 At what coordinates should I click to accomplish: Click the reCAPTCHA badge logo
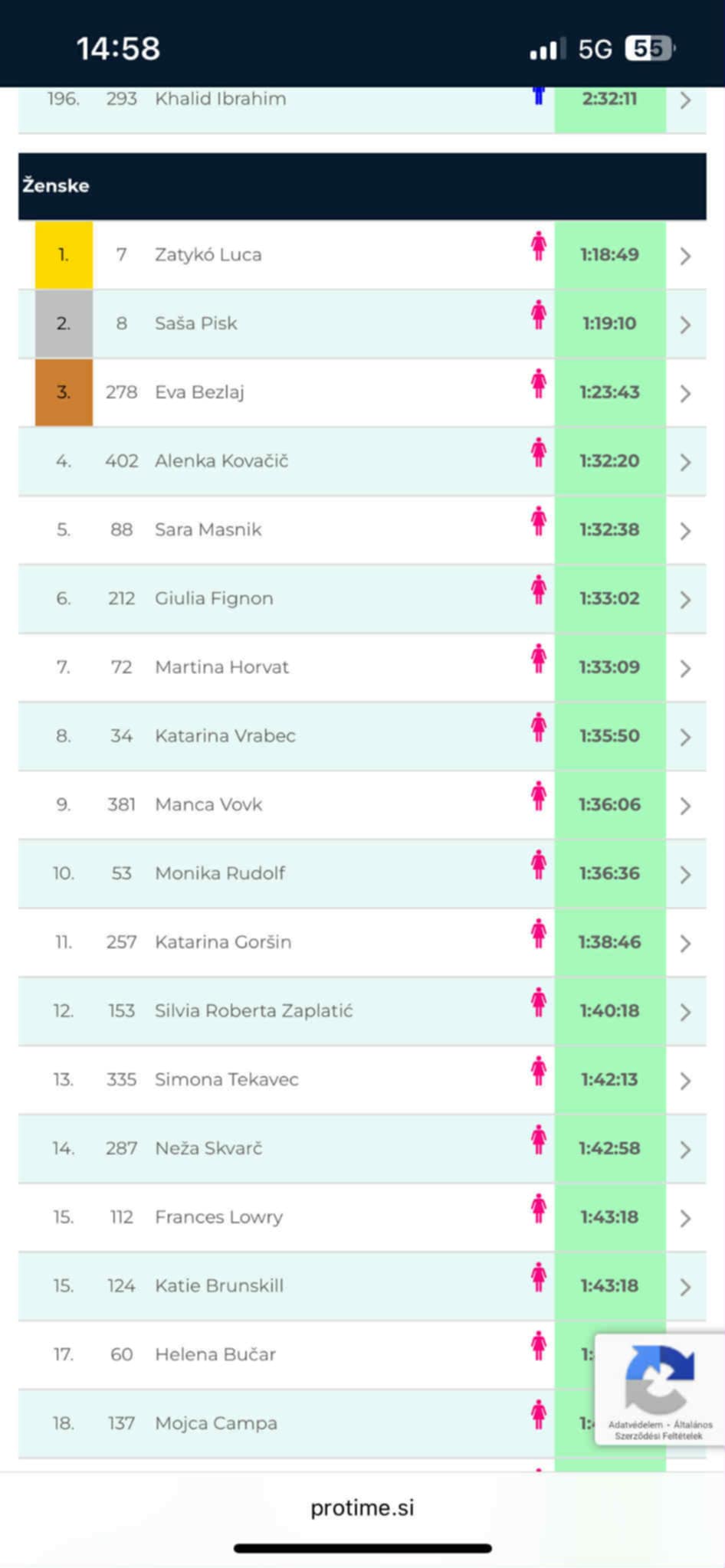[x=659, y=1379]
